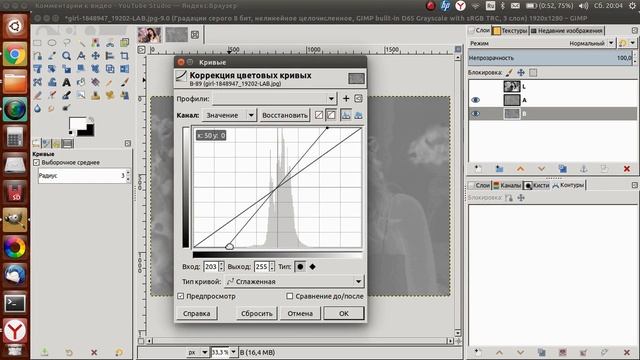
Task: Switch to Кисти tab
Action: tap(537, 185)
